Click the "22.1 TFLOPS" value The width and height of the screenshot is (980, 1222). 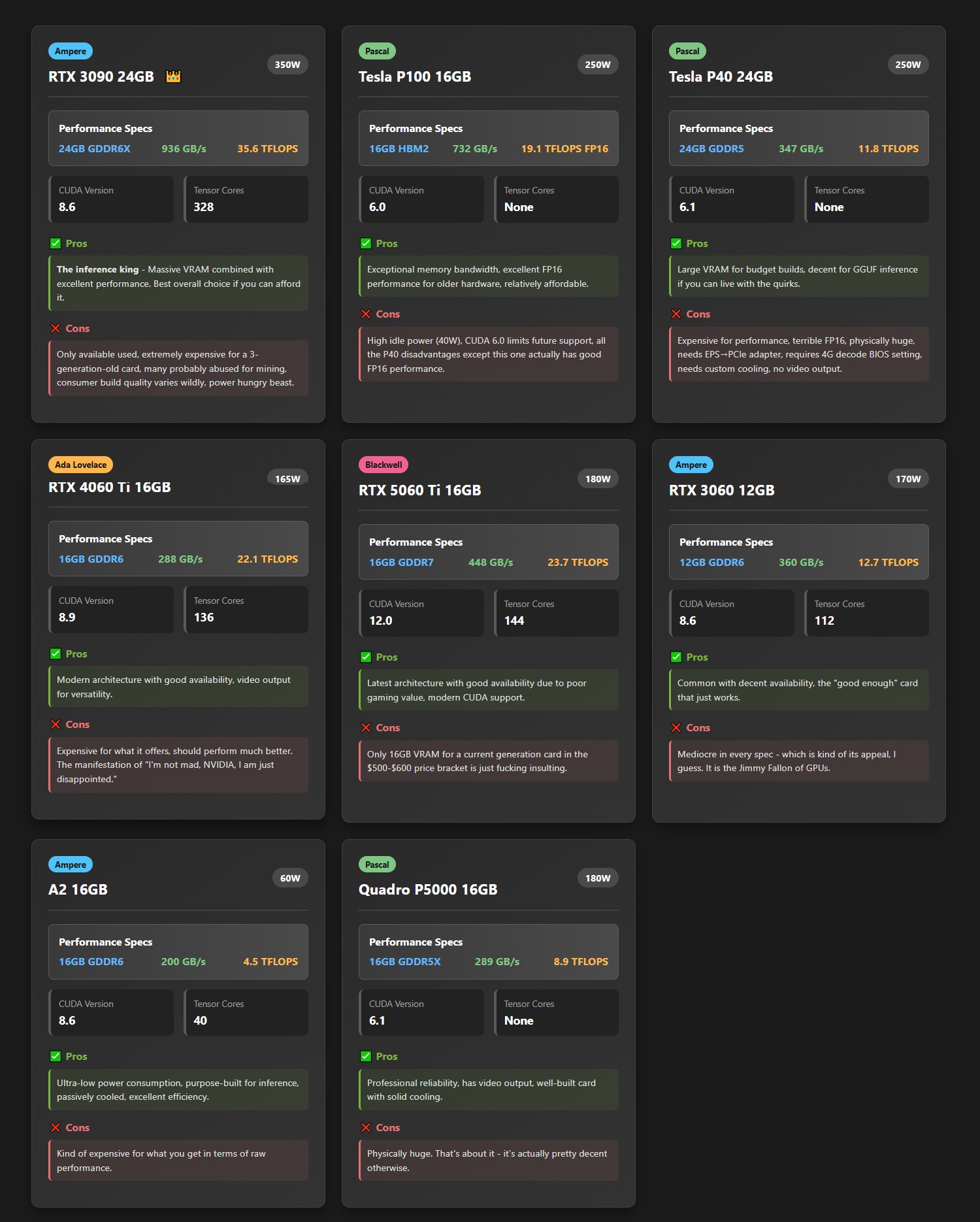(x=268, y=559)
